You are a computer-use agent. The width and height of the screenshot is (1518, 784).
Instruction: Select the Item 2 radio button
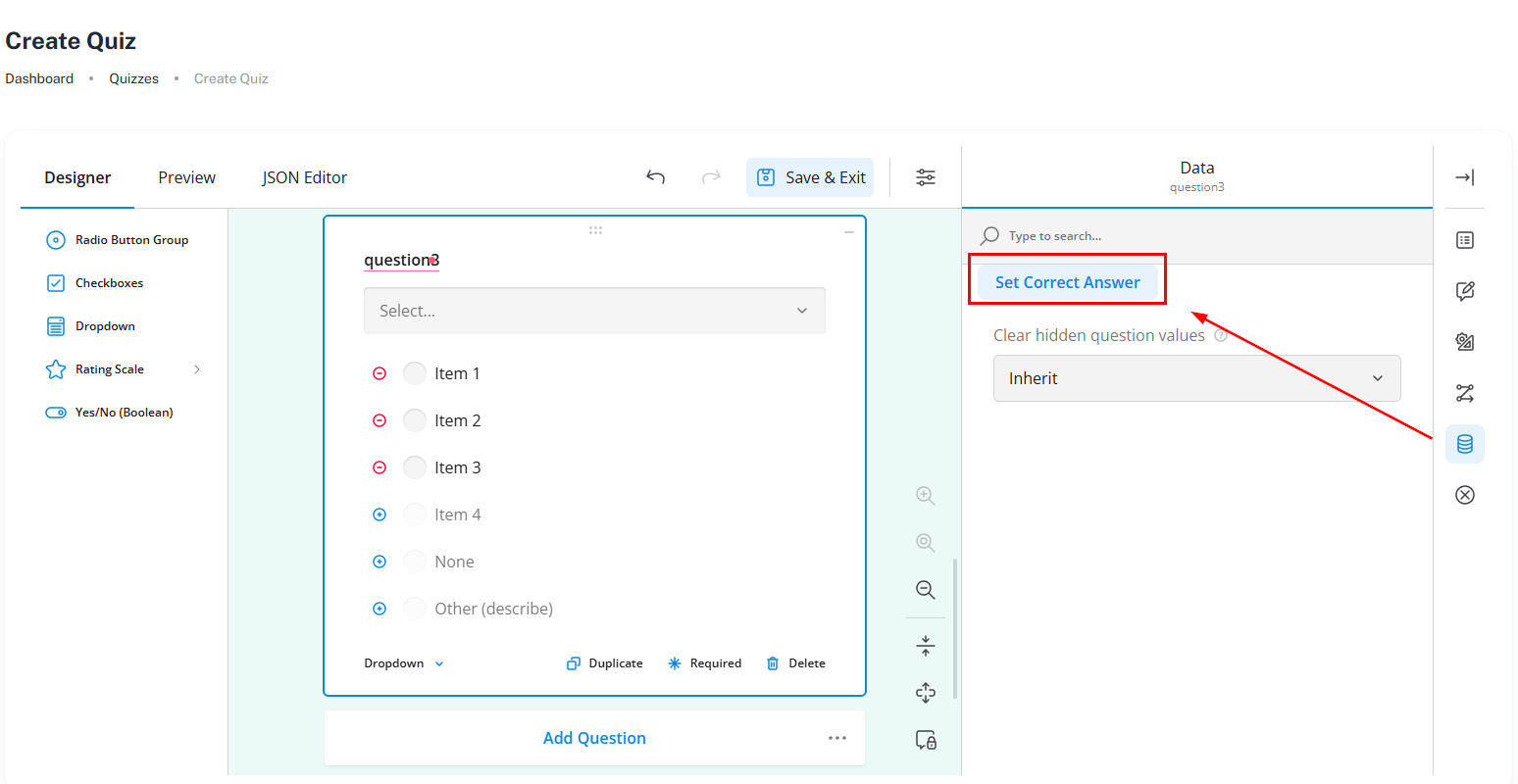tap(415, 420)
